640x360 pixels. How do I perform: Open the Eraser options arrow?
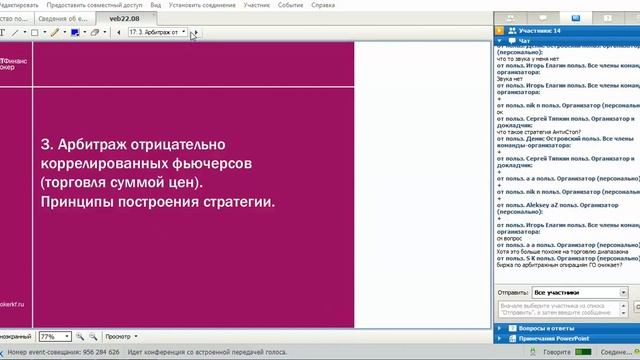pyautogui.click(x=104, y=32)
